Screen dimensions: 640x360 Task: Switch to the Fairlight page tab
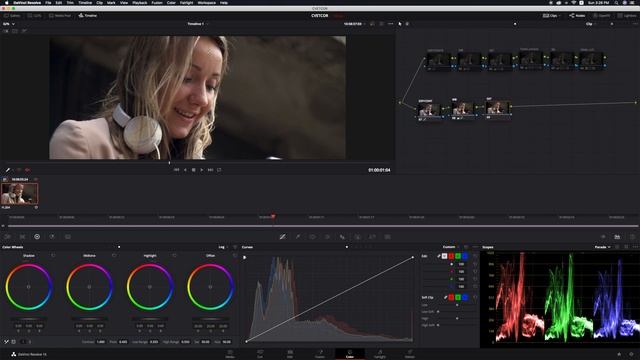[380, 353]
